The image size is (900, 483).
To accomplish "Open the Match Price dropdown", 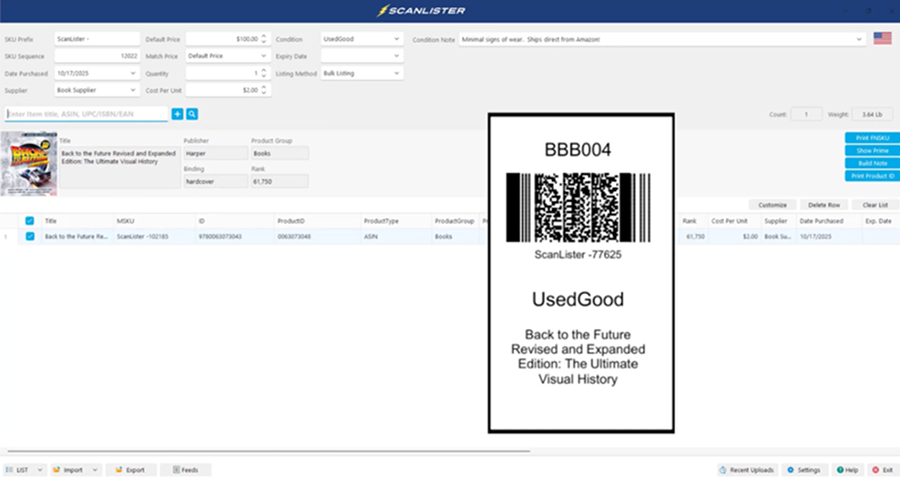I will click(228, 56).
